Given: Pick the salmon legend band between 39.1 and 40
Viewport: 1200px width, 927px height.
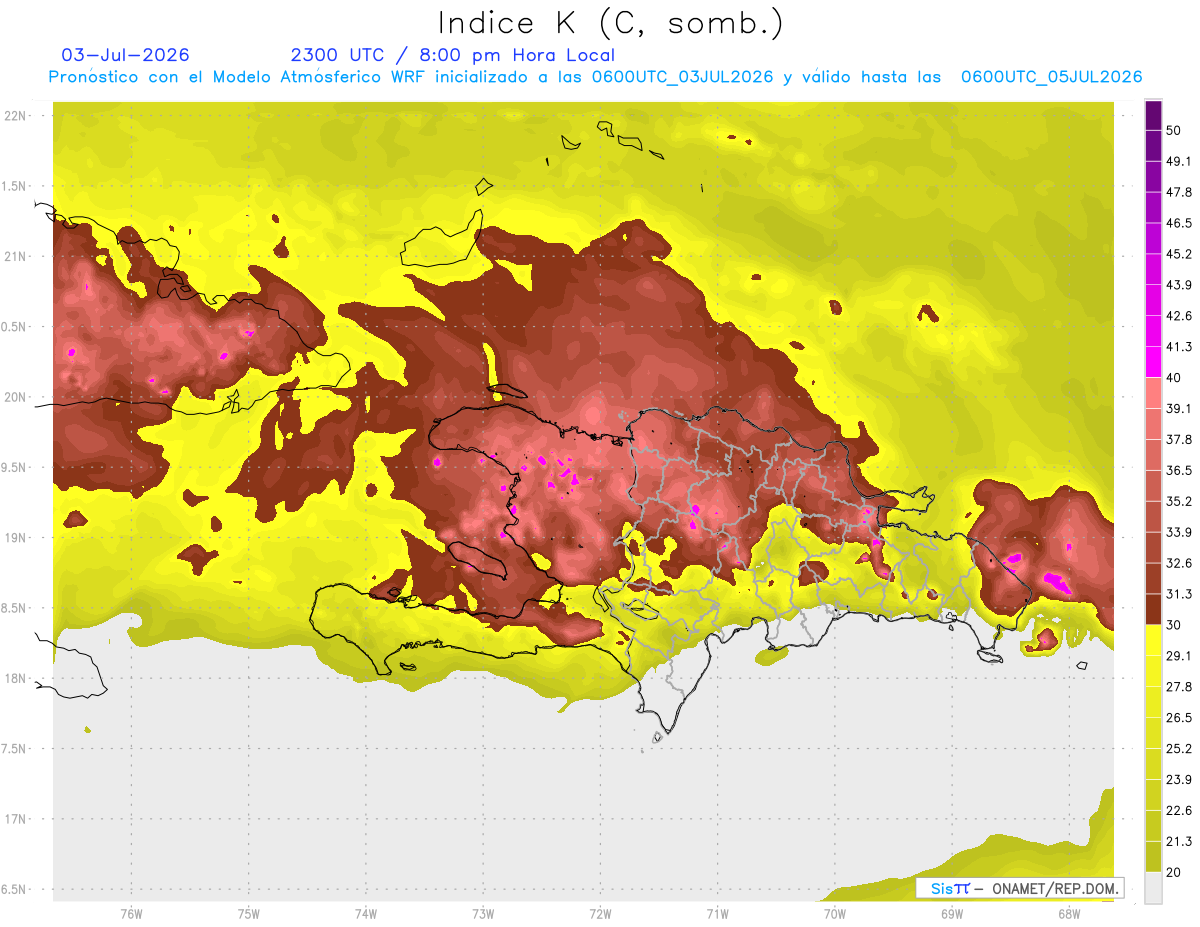Looking at the screenshot, I should click(x=1153, y=393).
